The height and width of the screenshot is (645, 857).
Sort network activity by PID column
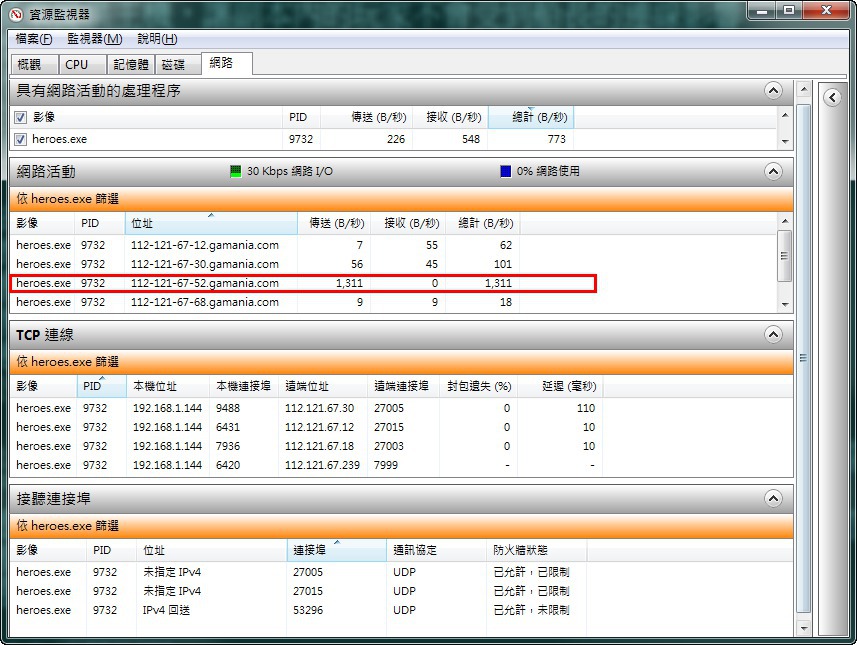pyautogui.click(x=99, y=223)
